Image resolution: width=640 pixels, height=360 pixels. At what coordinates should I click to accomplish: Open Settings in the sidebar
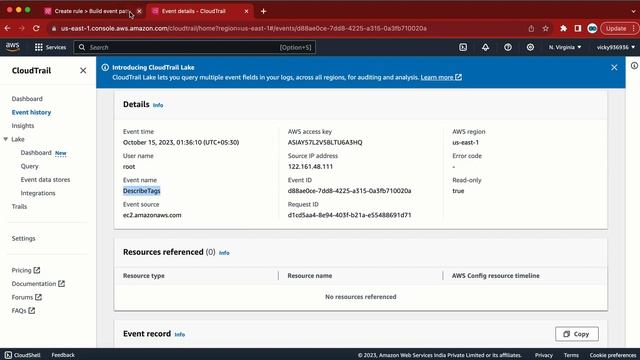point(23,238)
